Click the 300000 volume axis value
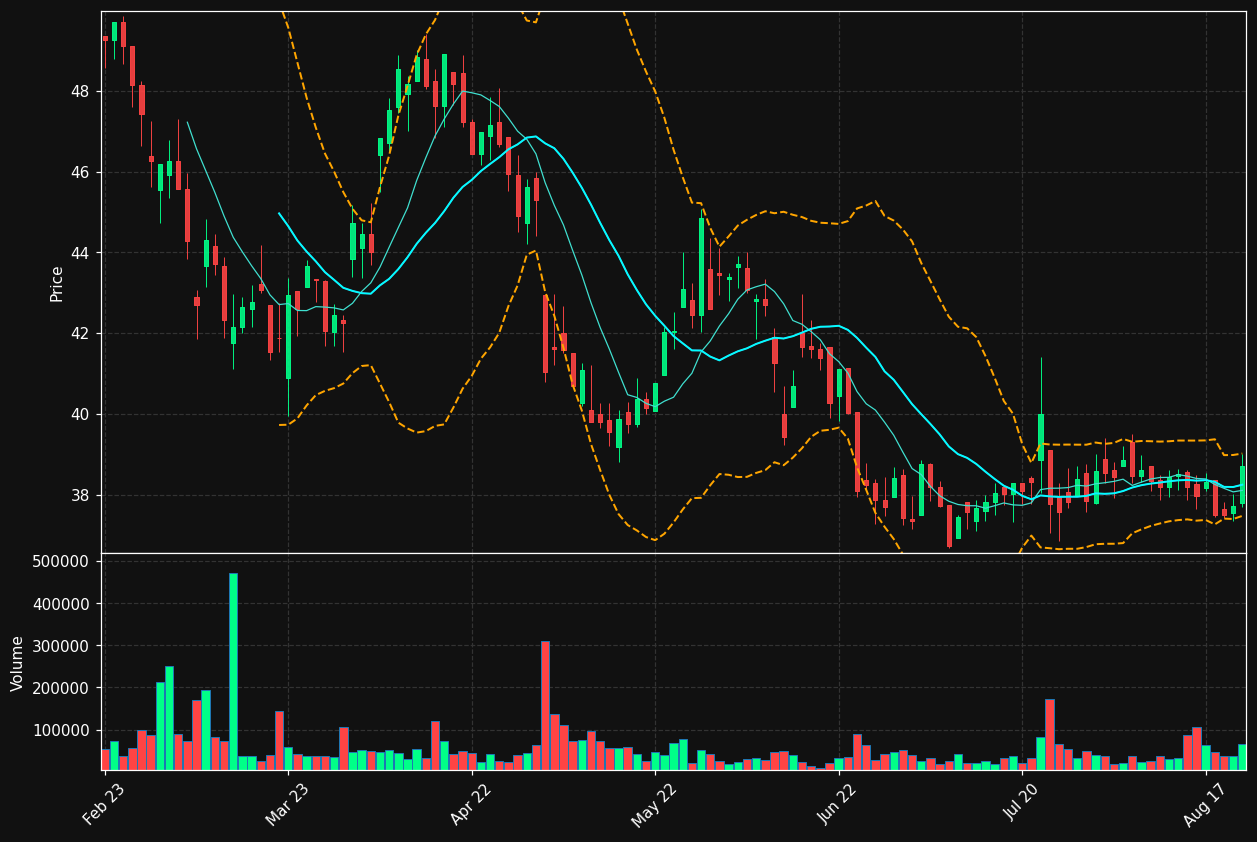This screenshot has width=1257, height=842. (x=62, y=646)
